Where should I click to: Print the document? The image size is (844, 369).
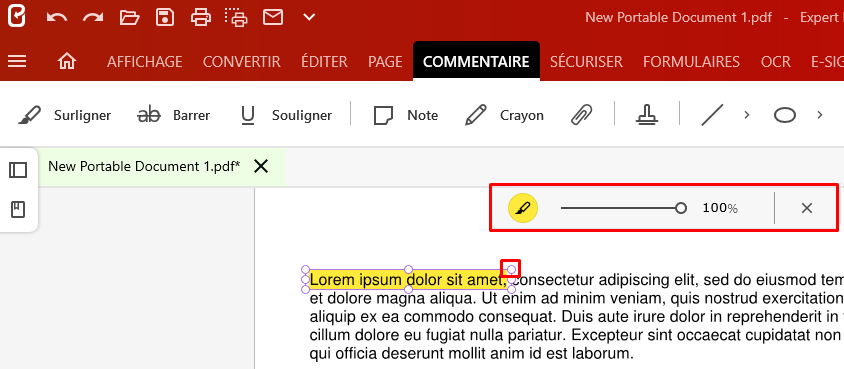pos(201,17)
